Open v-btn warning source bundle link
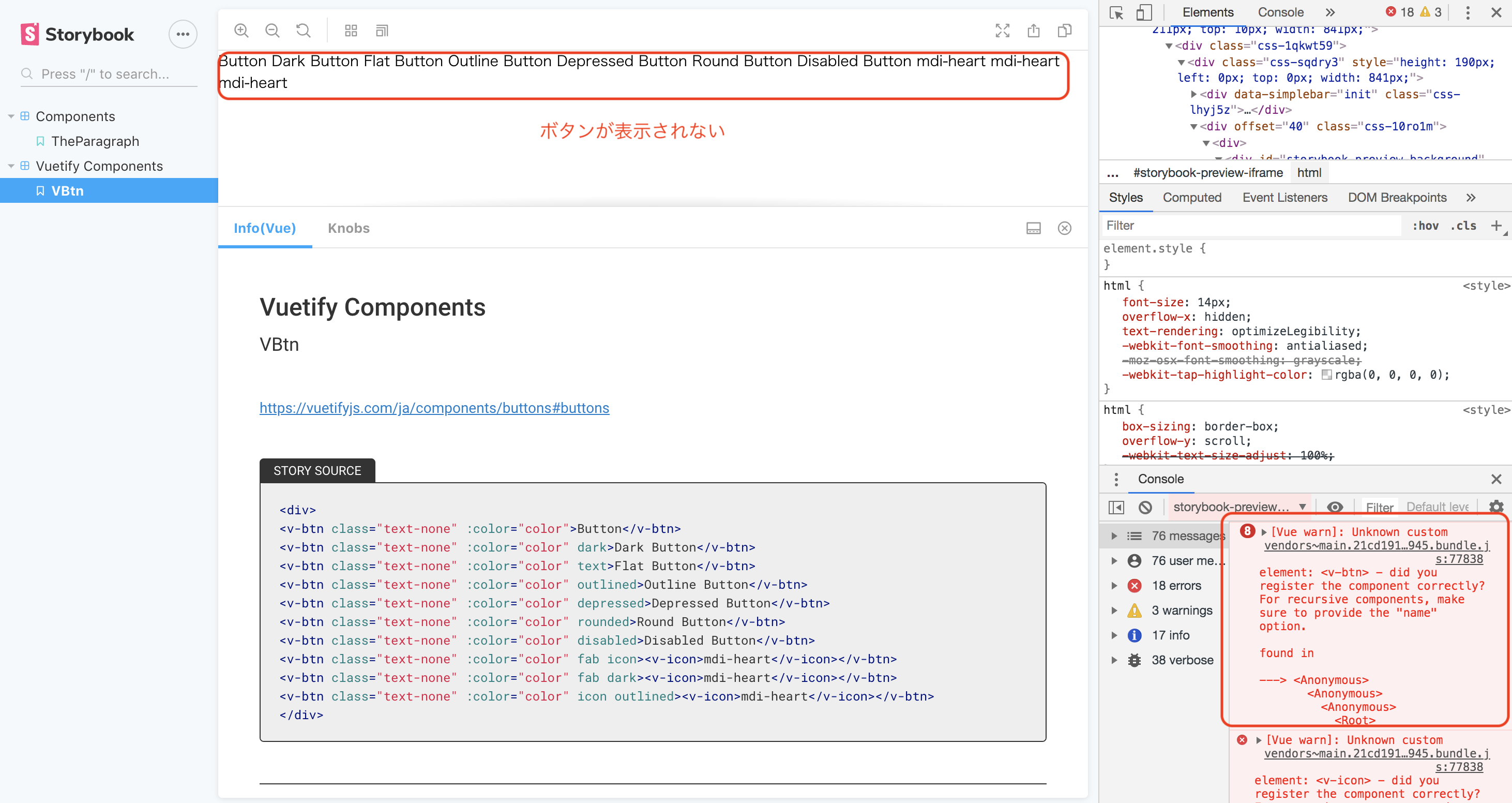This screenshot has height=803, width=1512. [x=1377, y=552]
